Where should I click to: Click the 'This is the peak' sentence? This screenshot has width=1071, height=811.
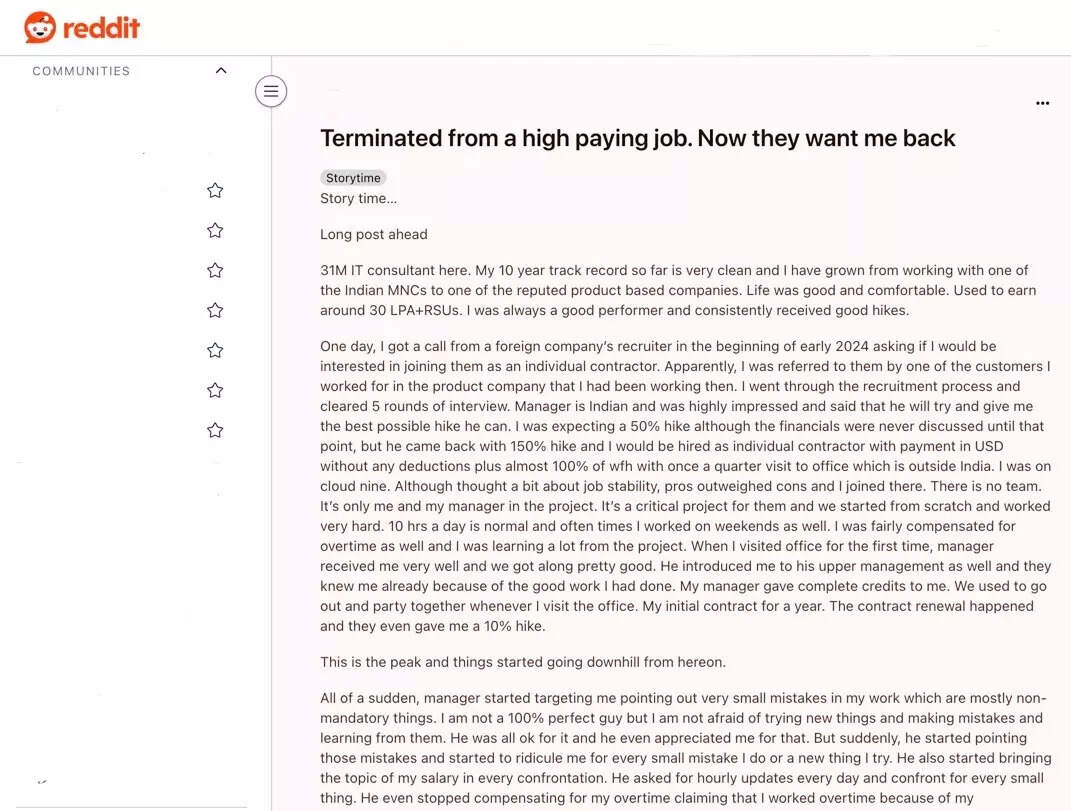pos(522,662)
